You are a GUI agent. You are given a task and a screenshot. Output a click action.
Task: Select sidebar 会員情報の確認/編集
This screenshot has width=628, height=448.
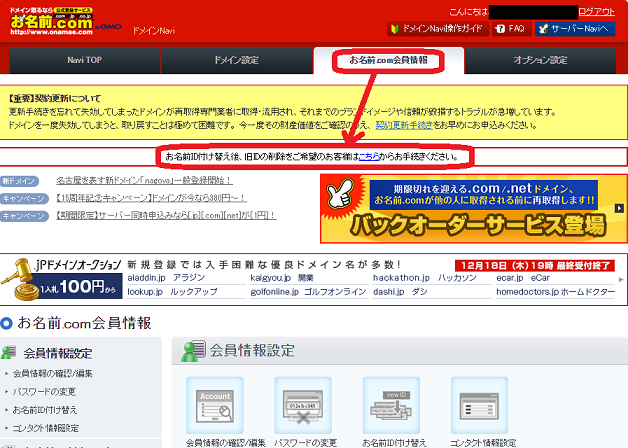click(52, 374)
